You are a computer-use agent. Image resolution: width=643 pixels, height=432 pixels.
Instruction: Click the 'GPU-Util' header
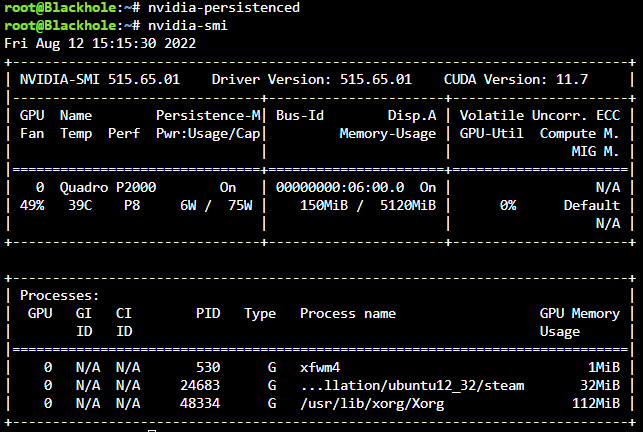492,133
